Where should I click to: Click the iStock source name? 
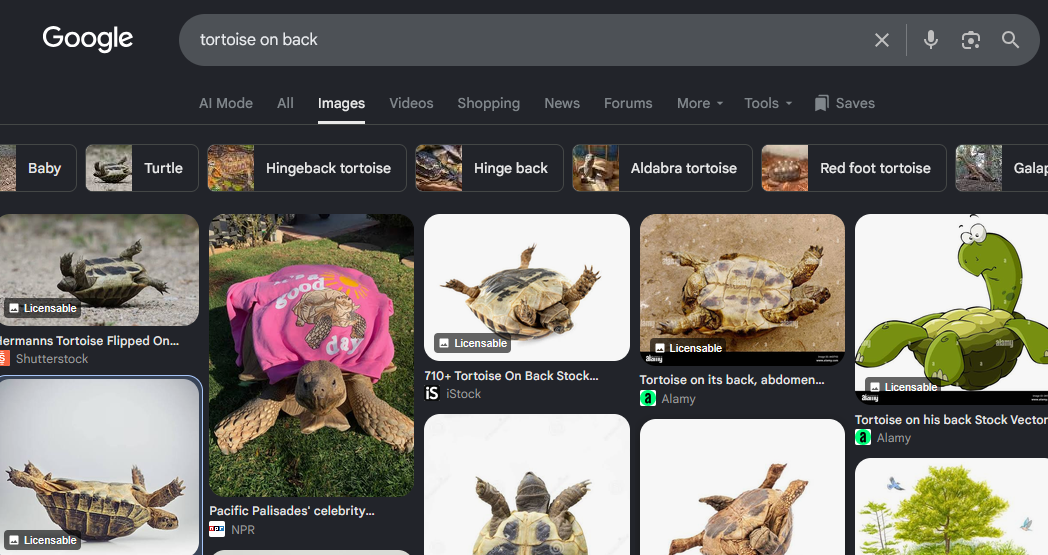click(463, 393)
